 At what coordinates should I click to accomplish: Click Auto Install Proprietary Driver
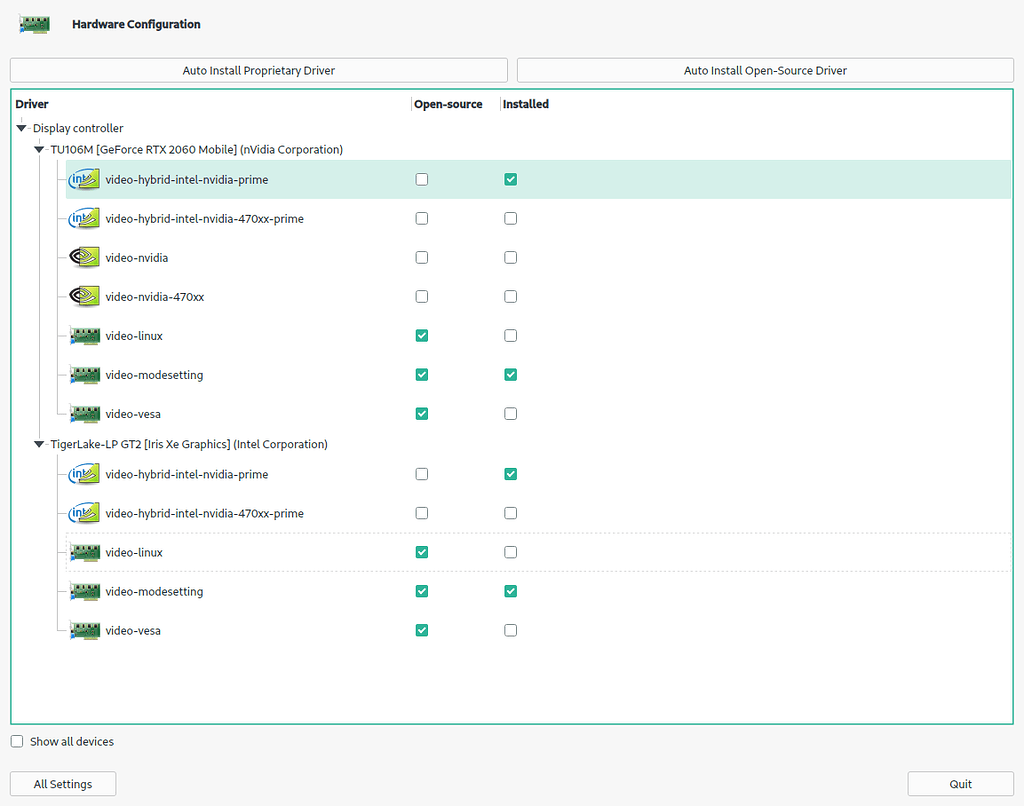click(x=258, y=70)
